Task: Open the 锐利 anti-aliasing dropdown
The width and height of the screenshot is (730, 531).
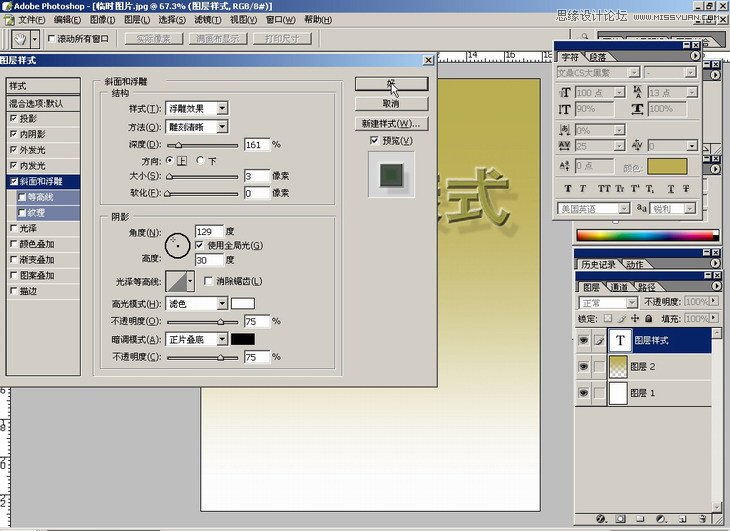Action: (x=690, y=208)
